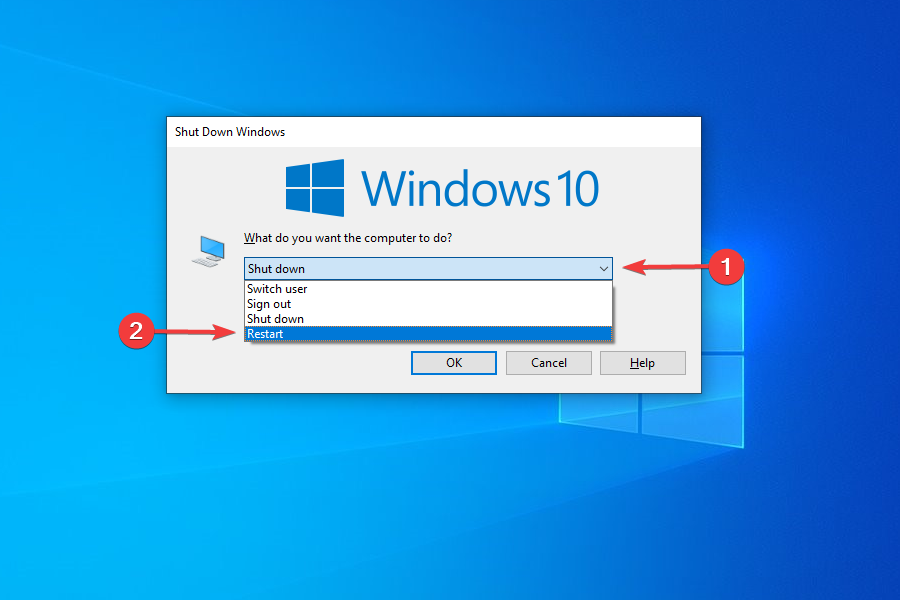
Task: Click the small monitor icon
Action: (x=207, y=250)
